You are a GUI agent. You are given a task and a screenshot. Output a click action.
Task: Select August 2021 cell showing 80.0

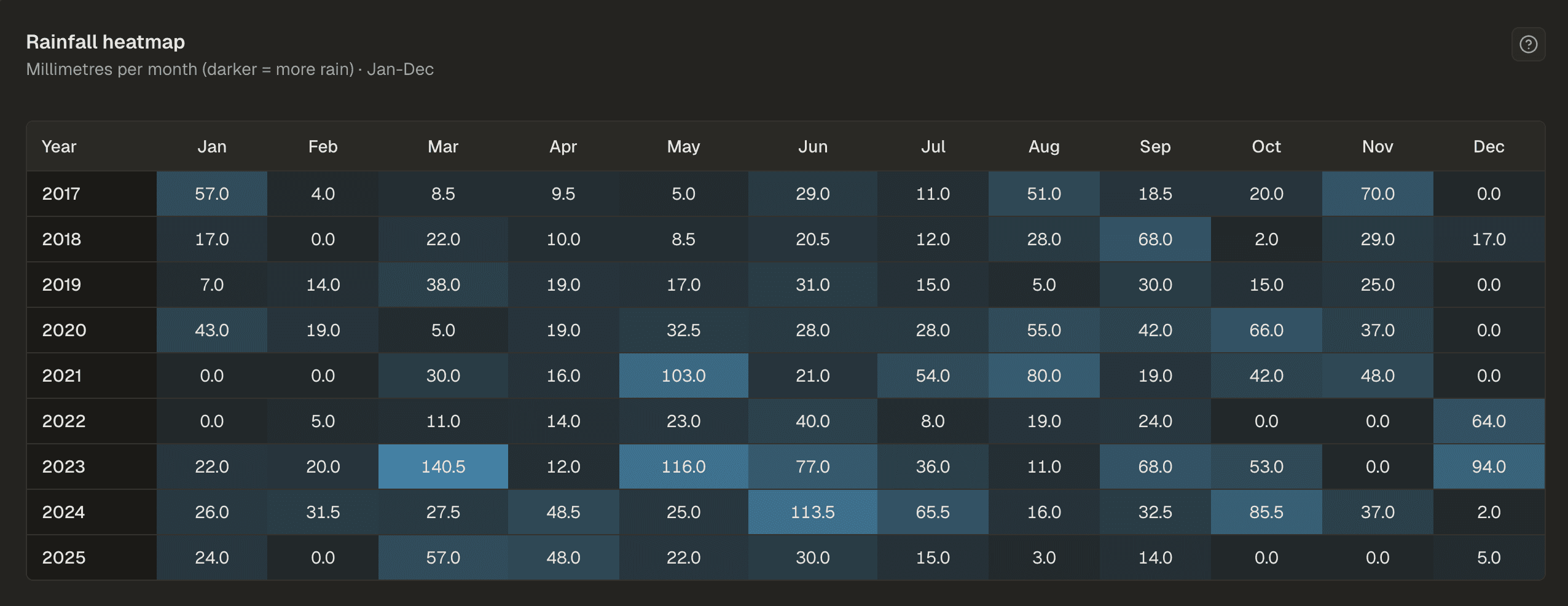pyautogui.click(x=1044, y=376)
